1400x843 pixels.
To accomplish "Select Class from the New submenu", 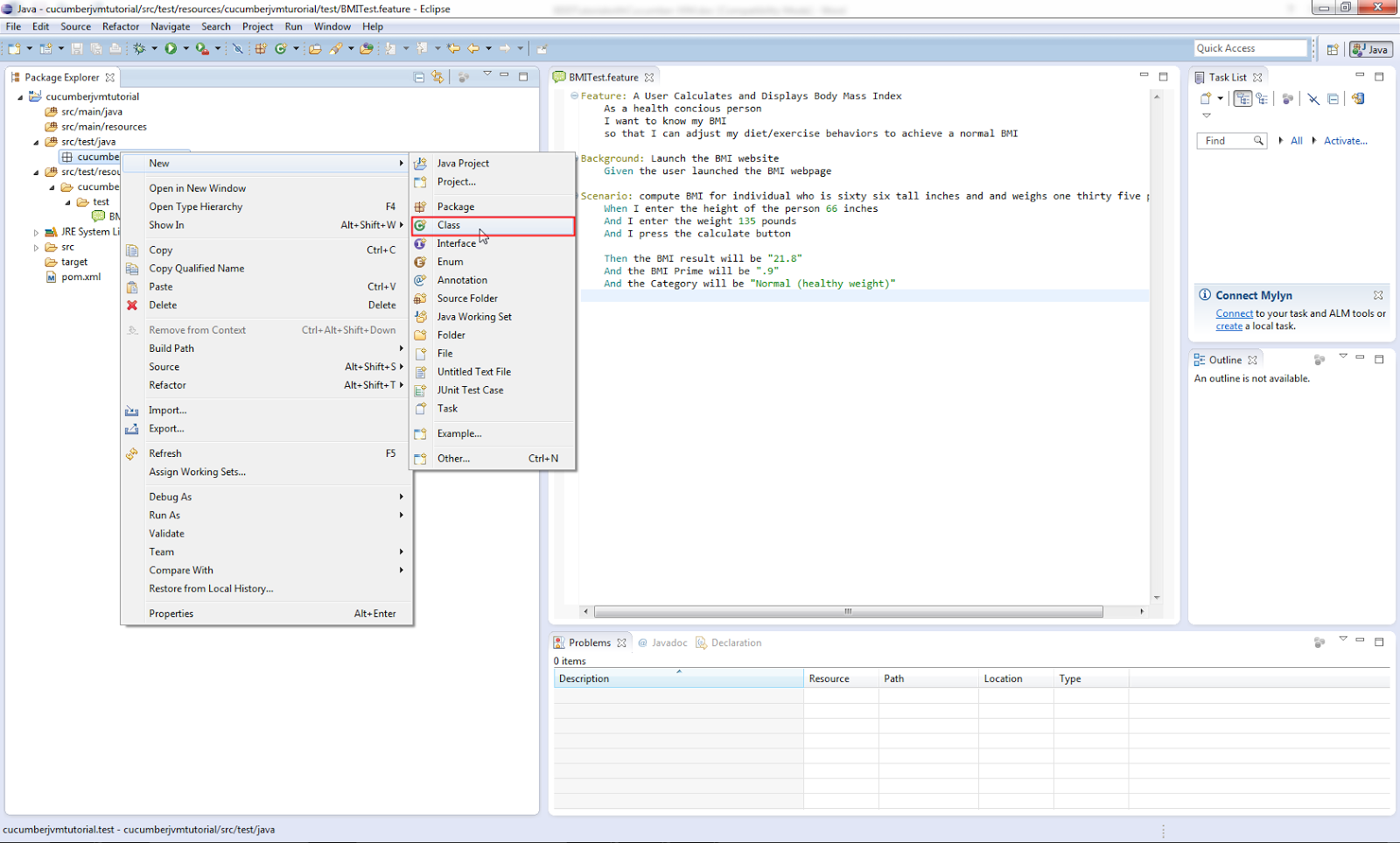I will coord(448,225).
